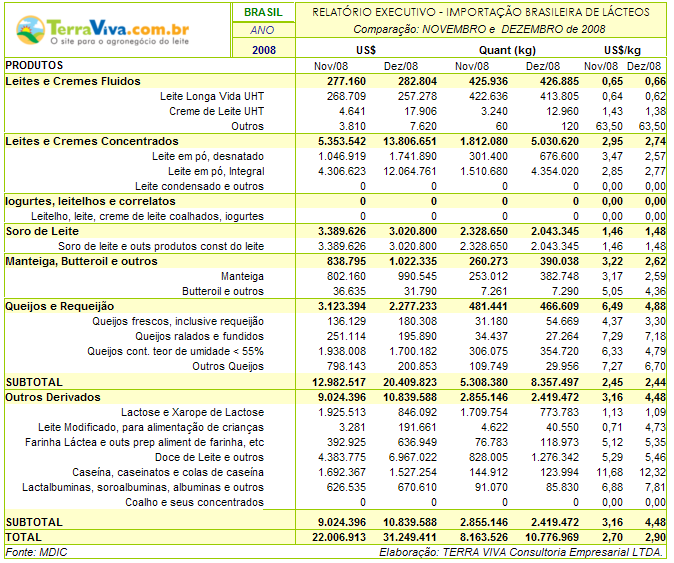Click Leite condensado e outros label
This screenshot has width=674, height=563.
click(199, 187)
